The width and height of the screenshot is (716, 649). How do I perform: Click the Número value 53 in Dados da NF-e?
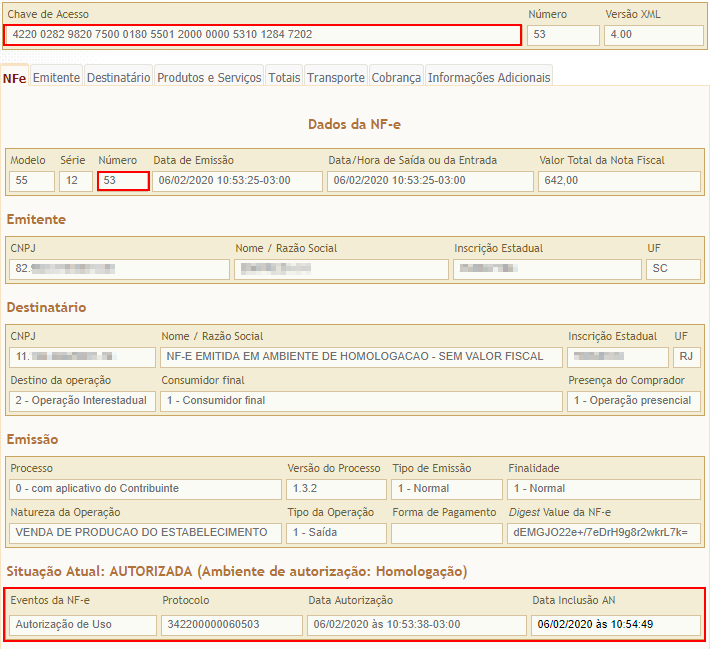[123, 181]
